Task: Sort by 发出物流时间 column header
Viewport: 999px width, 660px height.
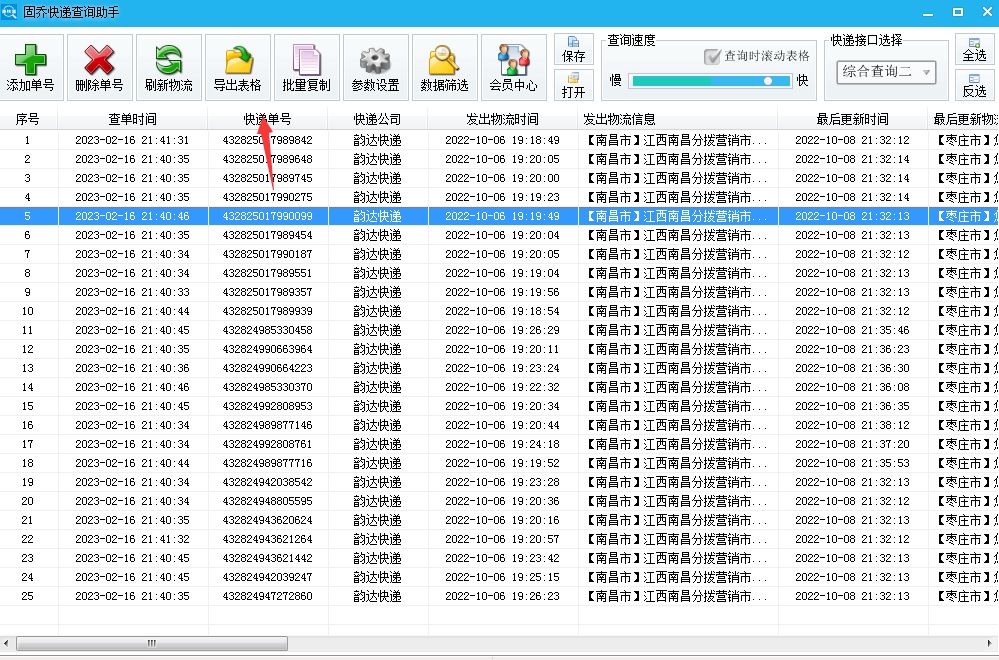Action: click(503, 119)
